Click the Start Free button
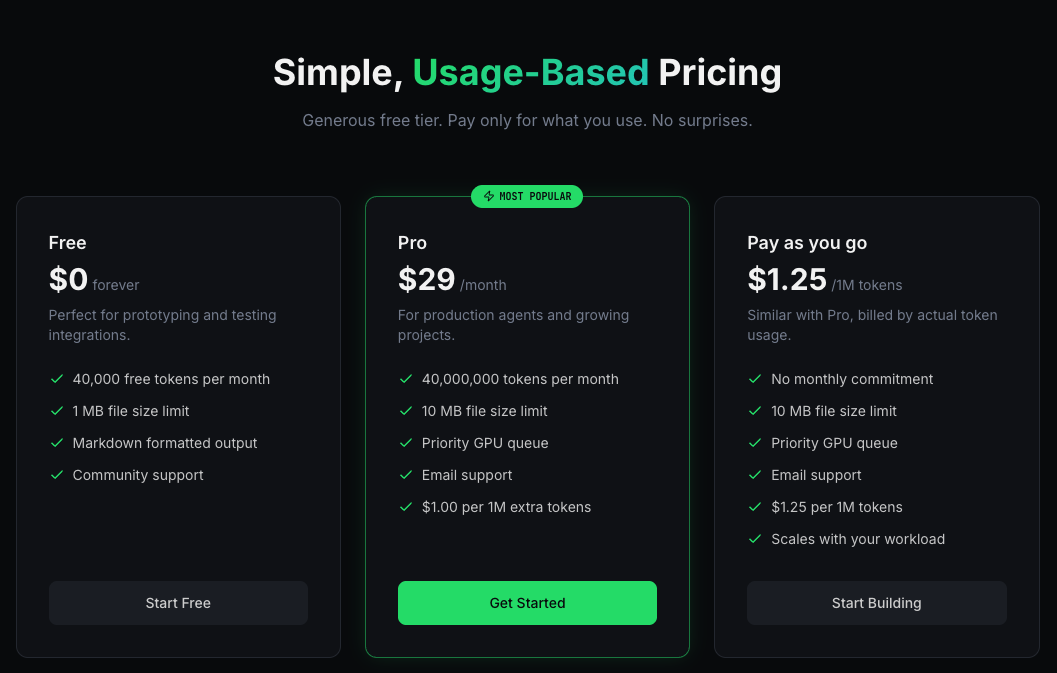 (x=178, y=603)
